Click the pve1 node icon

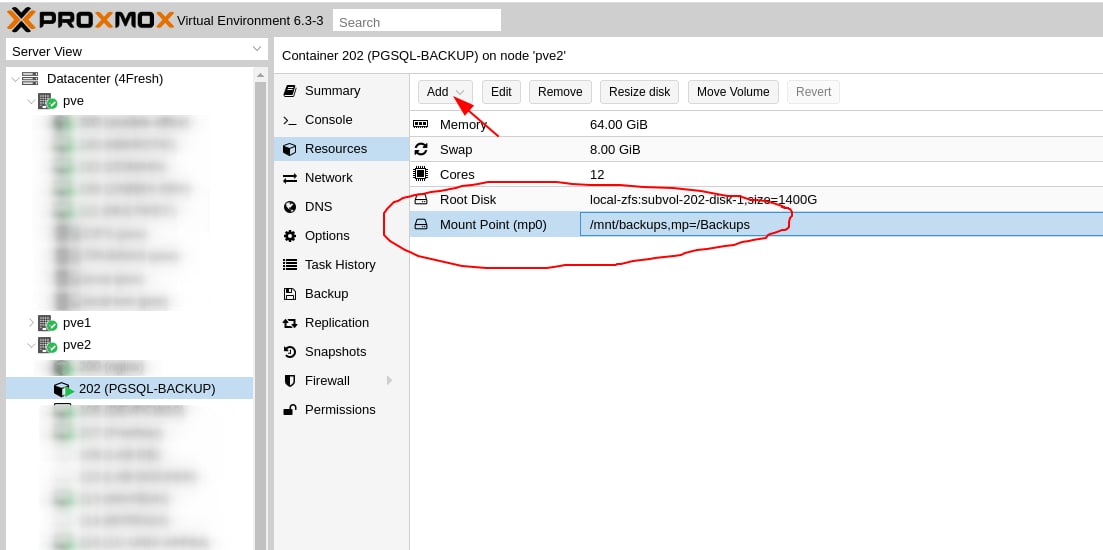tap(47, 323)
